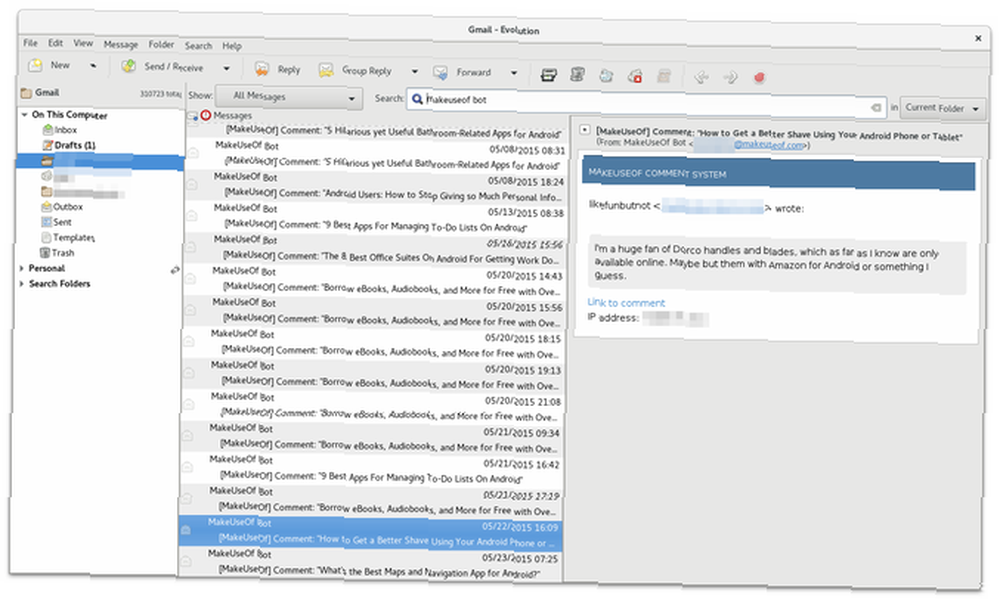Click the magnifier icon in search box

click(x=417, y=99)
